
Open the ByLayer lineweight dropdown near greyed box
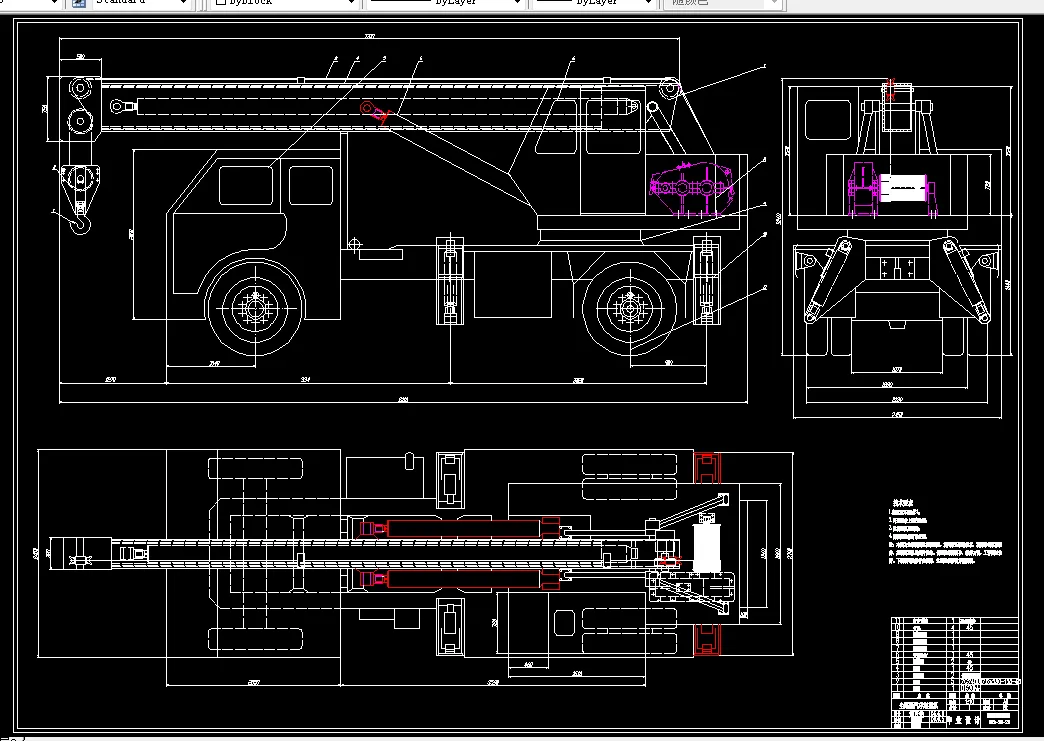(647, 3)
